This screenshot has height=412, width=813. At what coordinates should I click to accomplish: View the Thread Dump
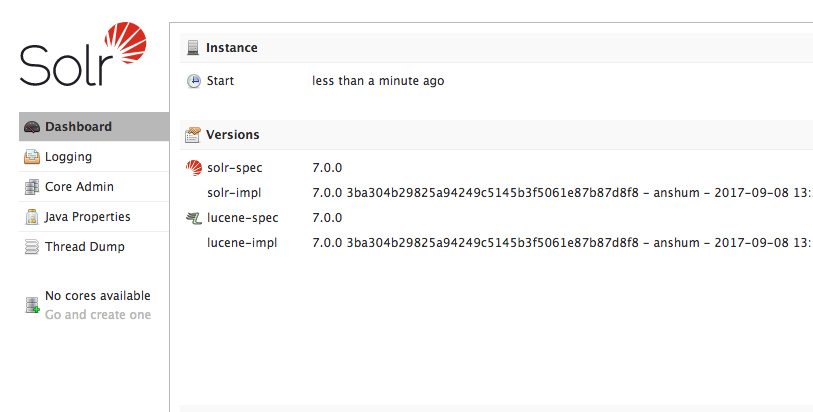85,247
